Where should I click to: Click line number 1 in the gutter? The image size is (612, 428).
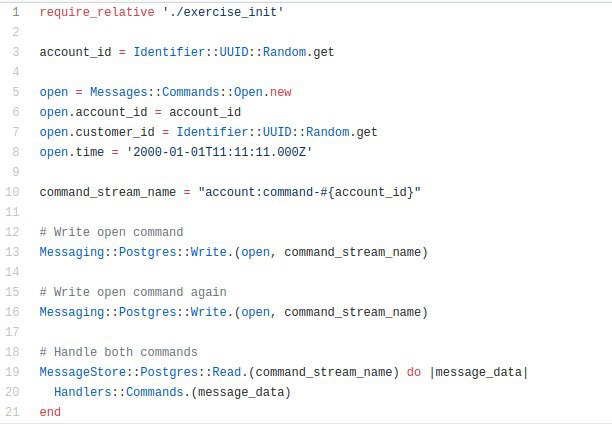point(15,12)
